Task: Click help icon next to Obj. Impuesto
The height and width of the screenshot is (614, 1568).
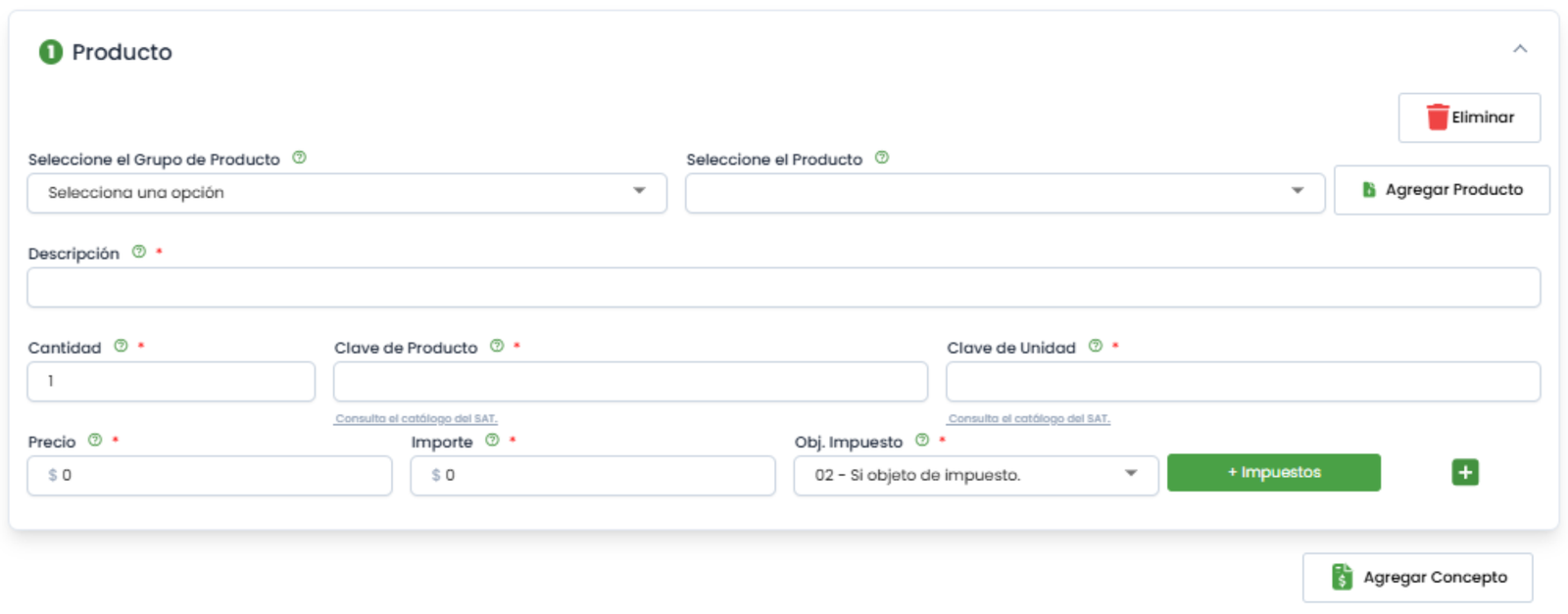Action: pyautogui.click(x=922, y=440)
